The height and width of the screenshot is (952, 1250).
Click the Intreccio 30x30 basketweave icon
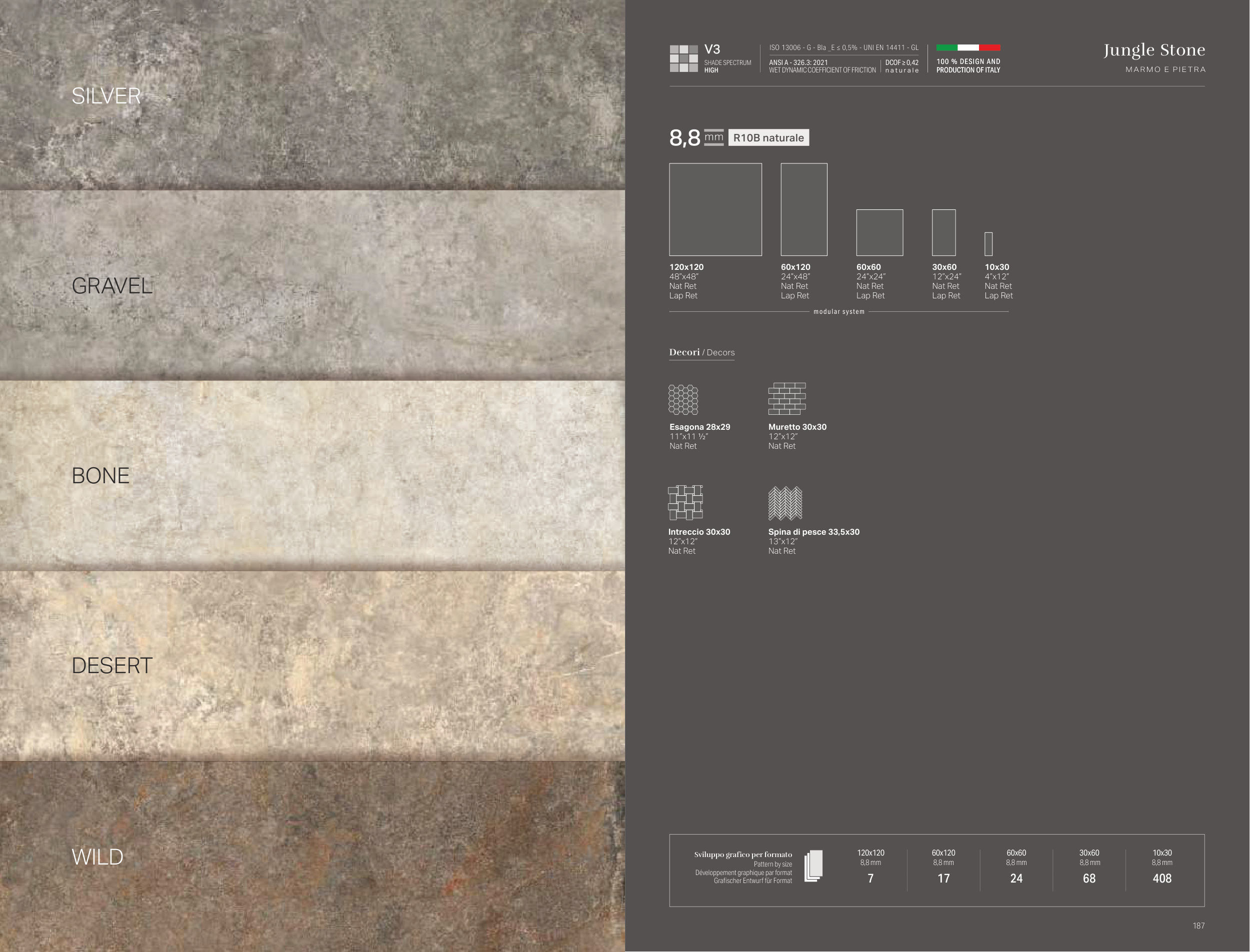pos(685,503)
